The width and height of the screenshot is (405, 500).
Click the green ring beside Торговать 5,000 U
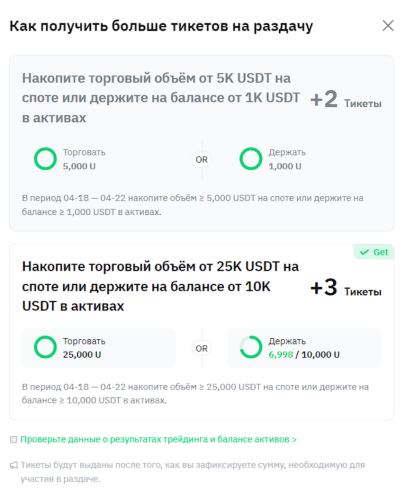pyautogui.click(x=45, y=159)
